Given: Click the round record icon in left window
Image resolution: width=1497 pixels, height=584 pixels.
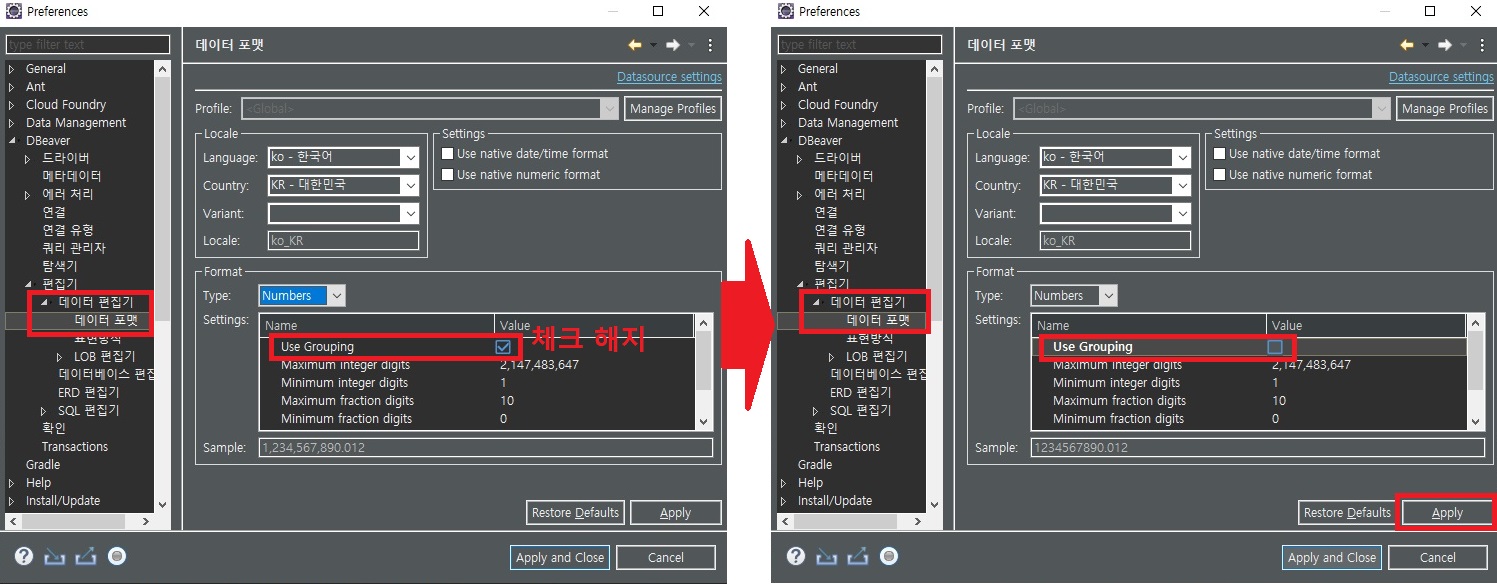Looking at the screenshot, I should (117, 556).
